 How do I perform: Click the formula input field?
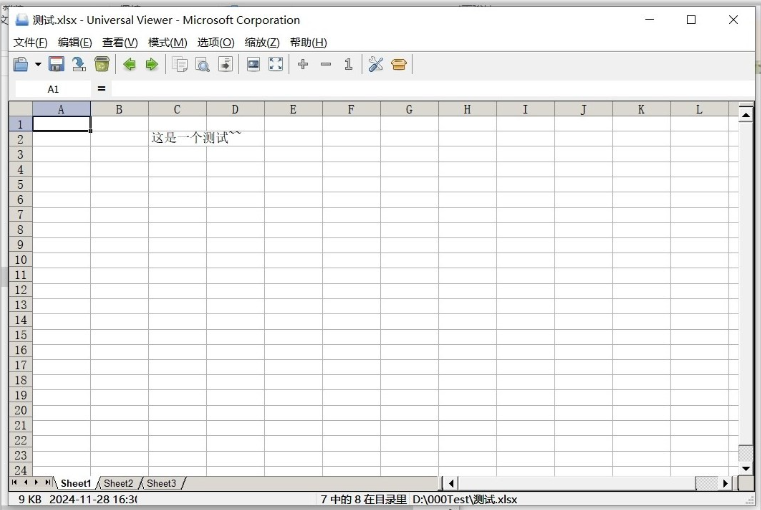(432, 89)
